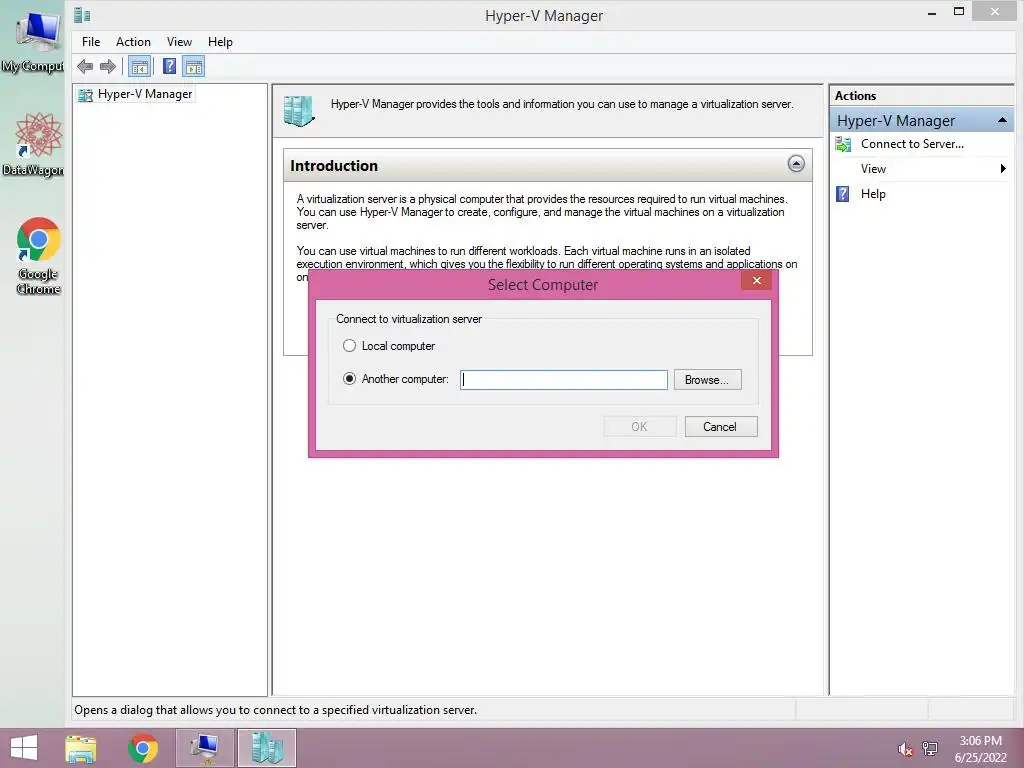
Task: Open My Computer desktop icon
Action: point(37,40)
